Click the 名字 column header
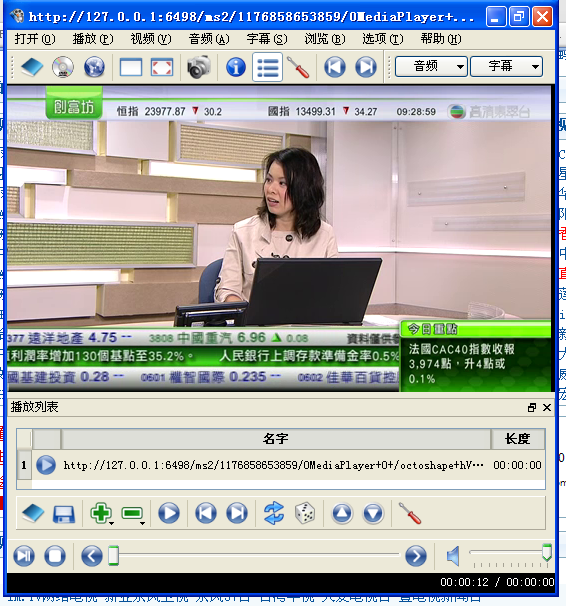Image resolution: width=566 pixels, height=606 pixels. point(275,439)
